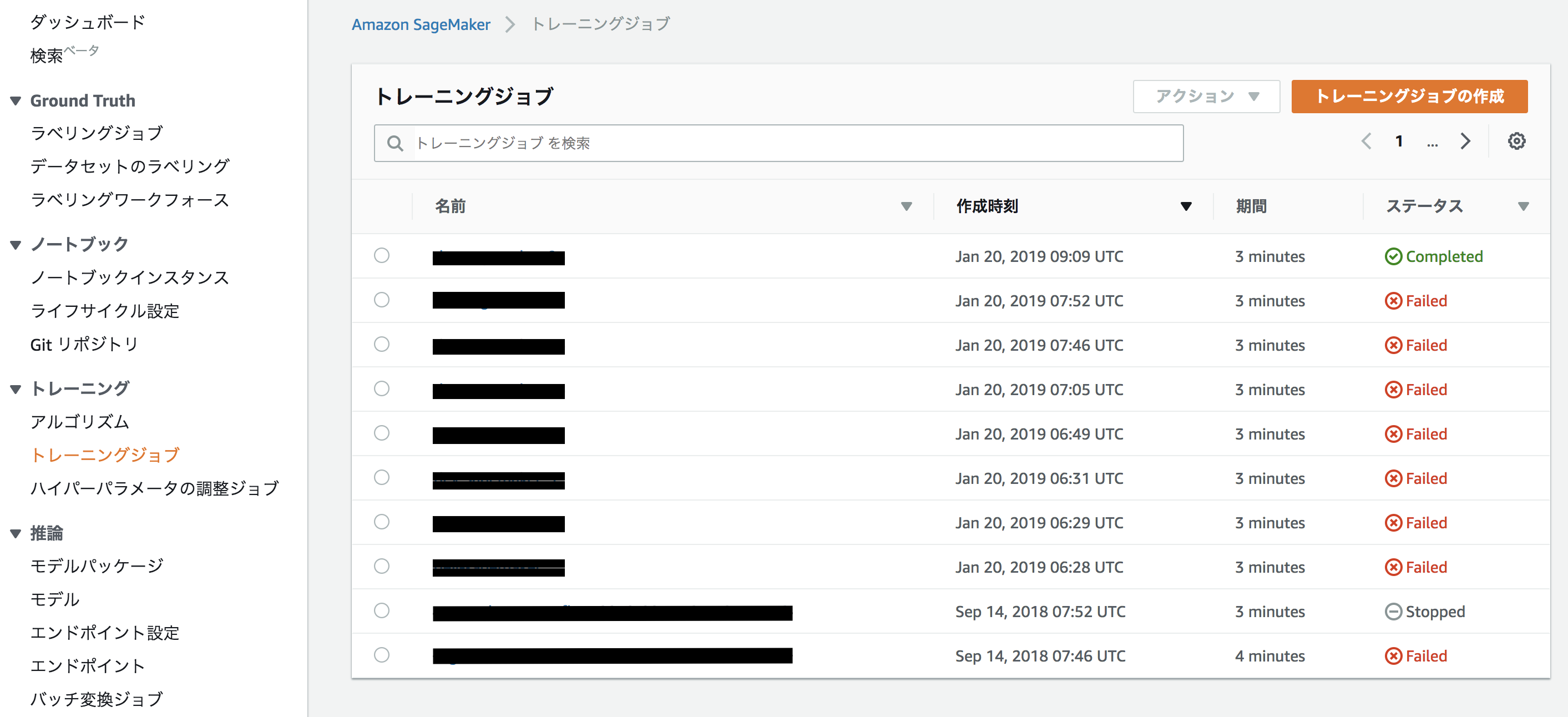Click the 期間 column header
This screenshot has width=1568, height=717.
coord(1251,206)
